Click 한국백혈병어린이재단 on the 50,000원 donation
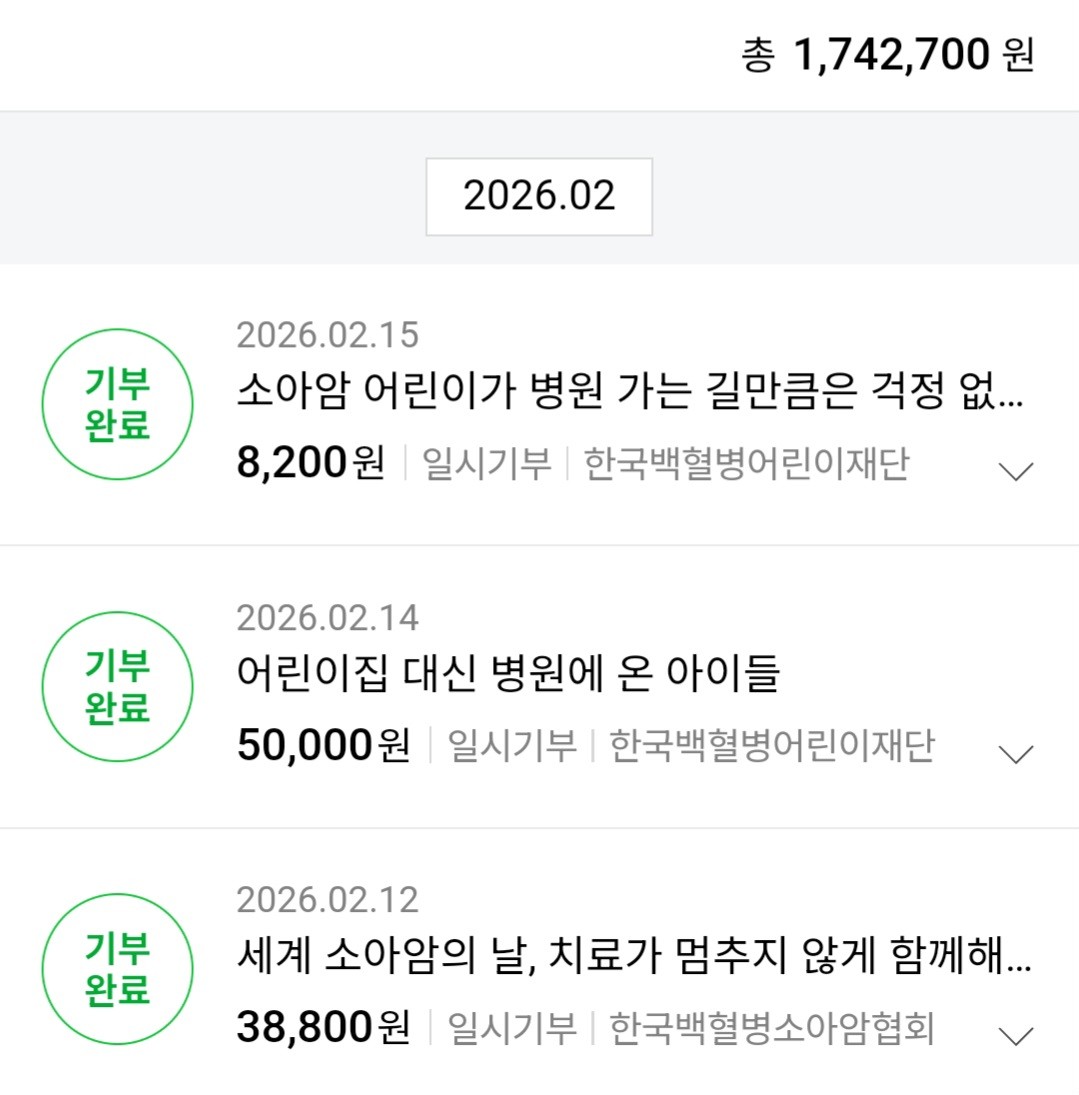 pyautogui.click(x=771, y=746)
